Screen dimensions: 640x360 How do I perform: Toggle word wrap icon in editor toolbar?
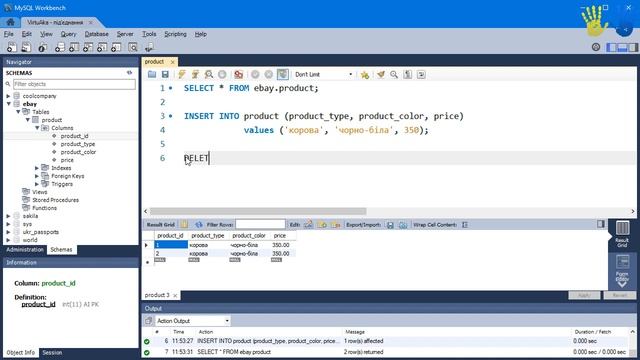tap(421, 74)
